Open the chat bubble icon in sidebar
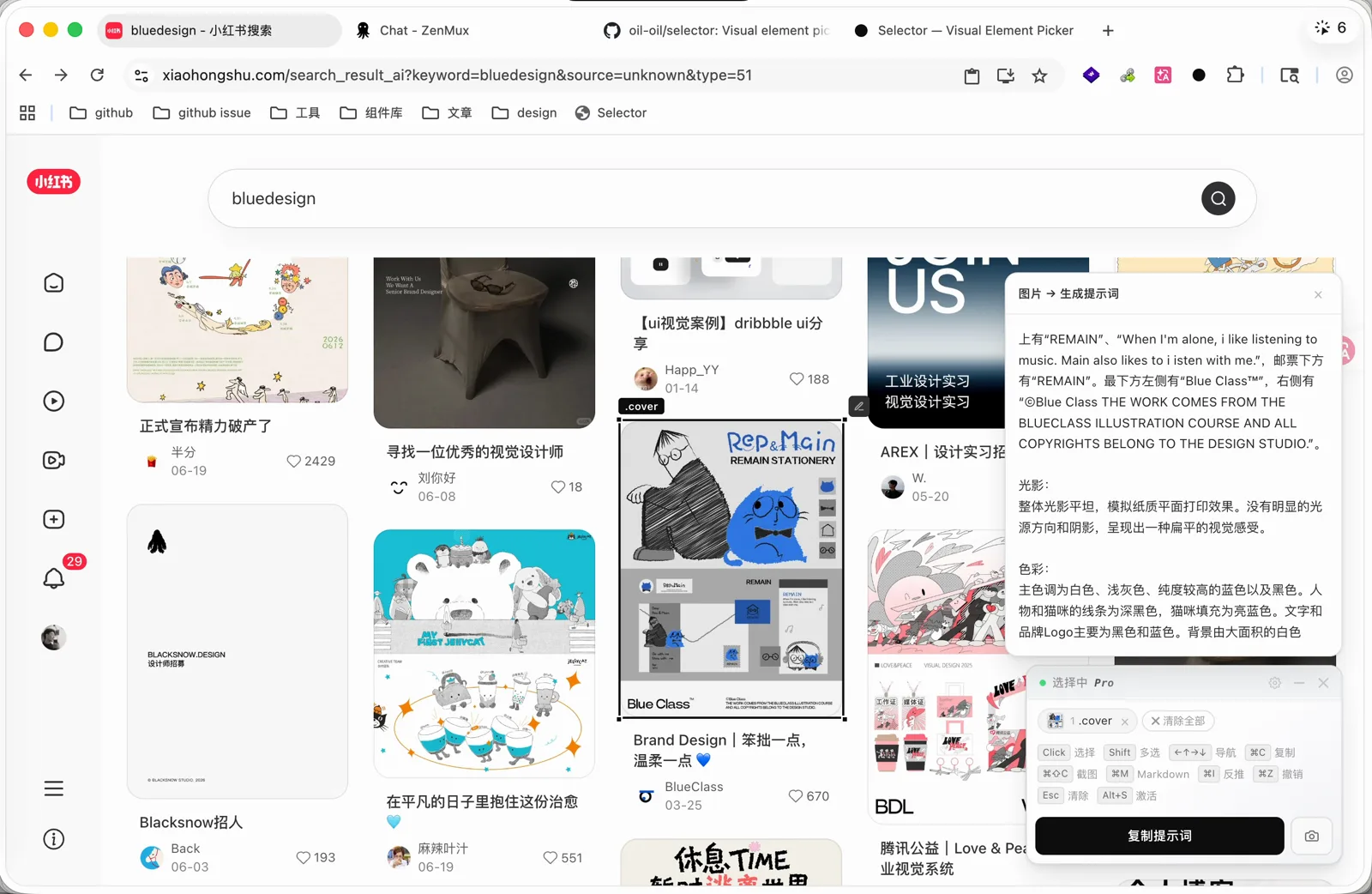Viewport: 1372px width, 894px height. pos(53,342)
